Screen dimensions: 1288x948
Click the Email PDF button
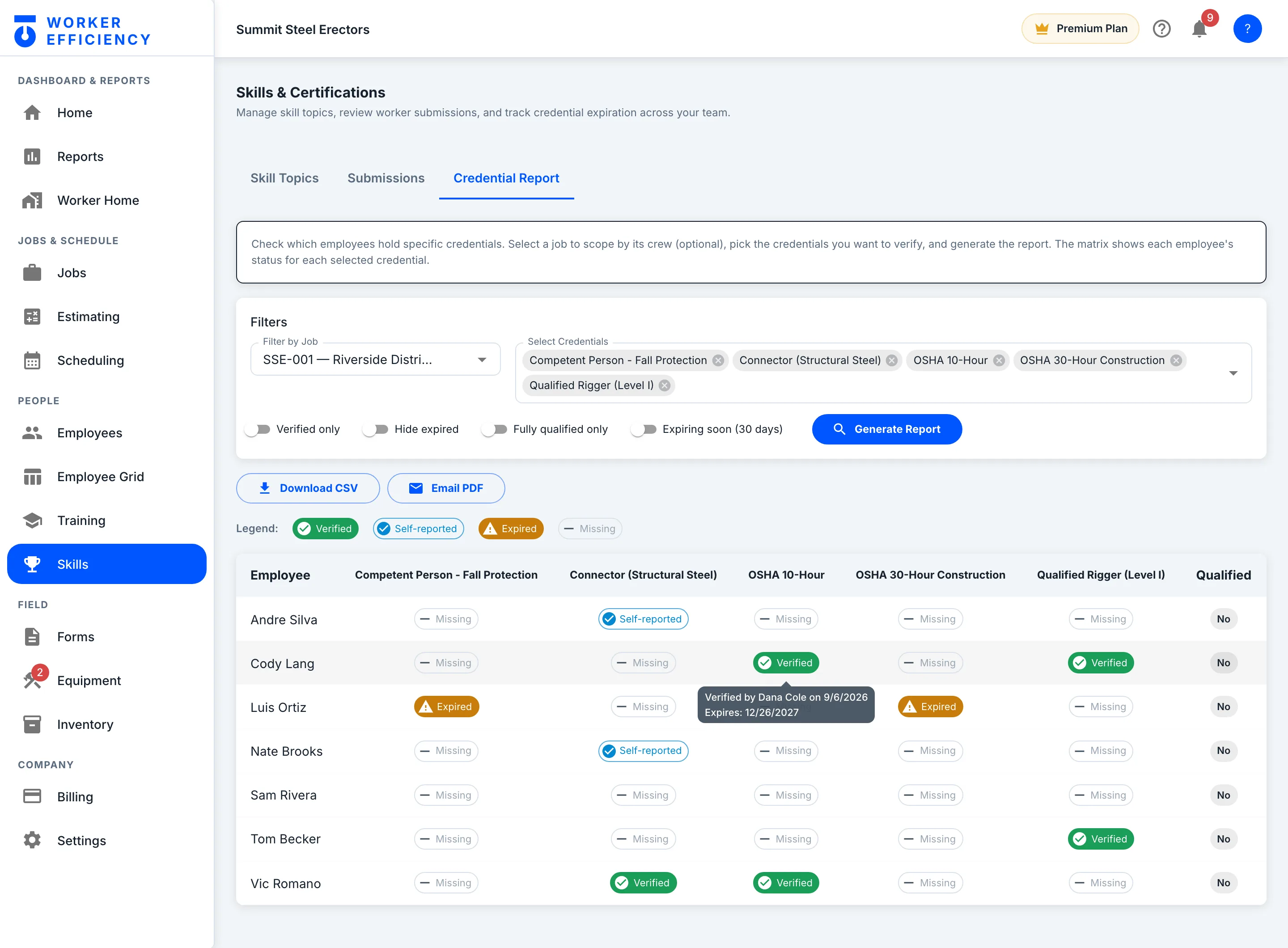[x=446, y=488]
